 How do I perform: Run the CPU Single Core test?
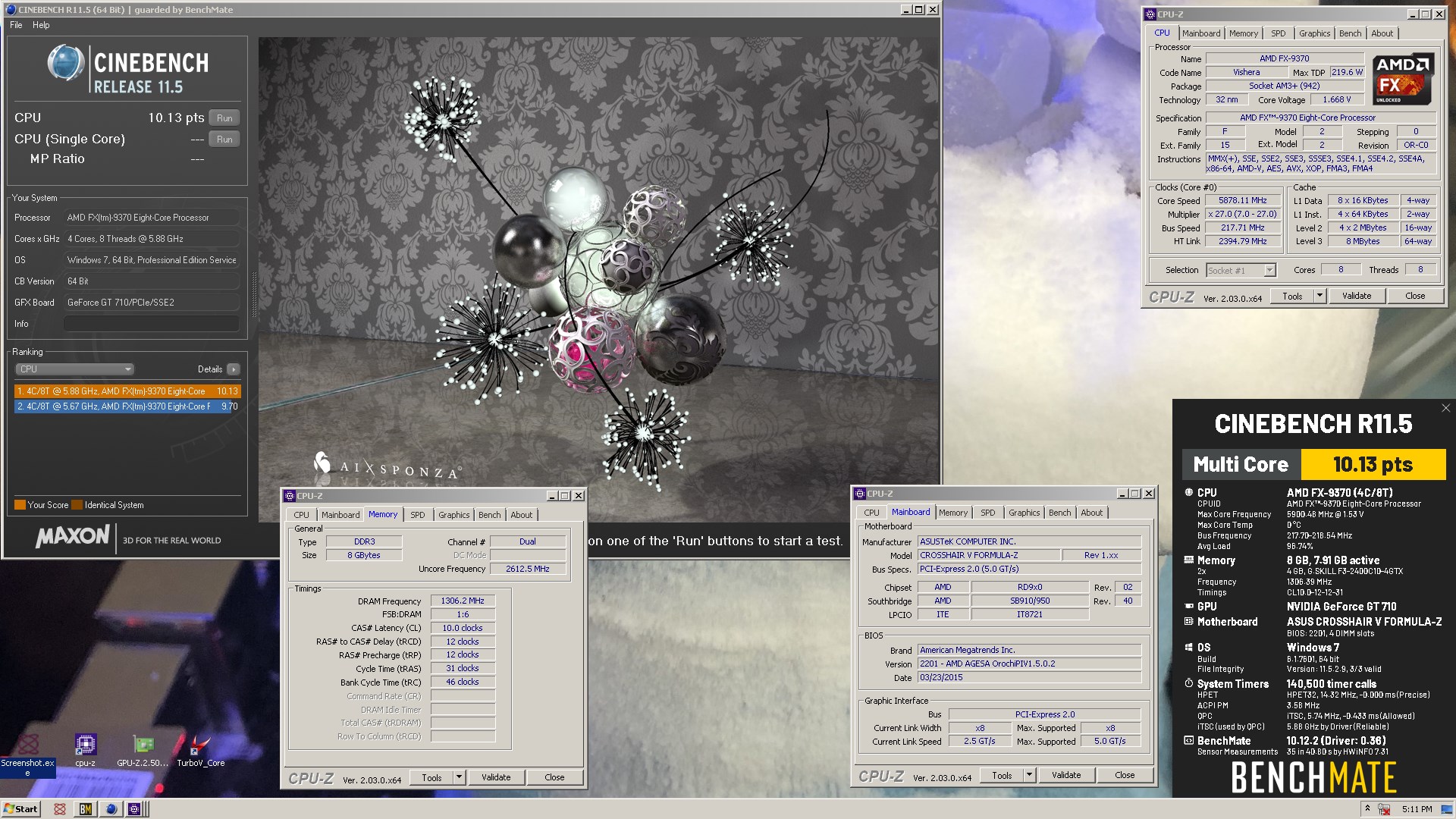click(224, 140)
